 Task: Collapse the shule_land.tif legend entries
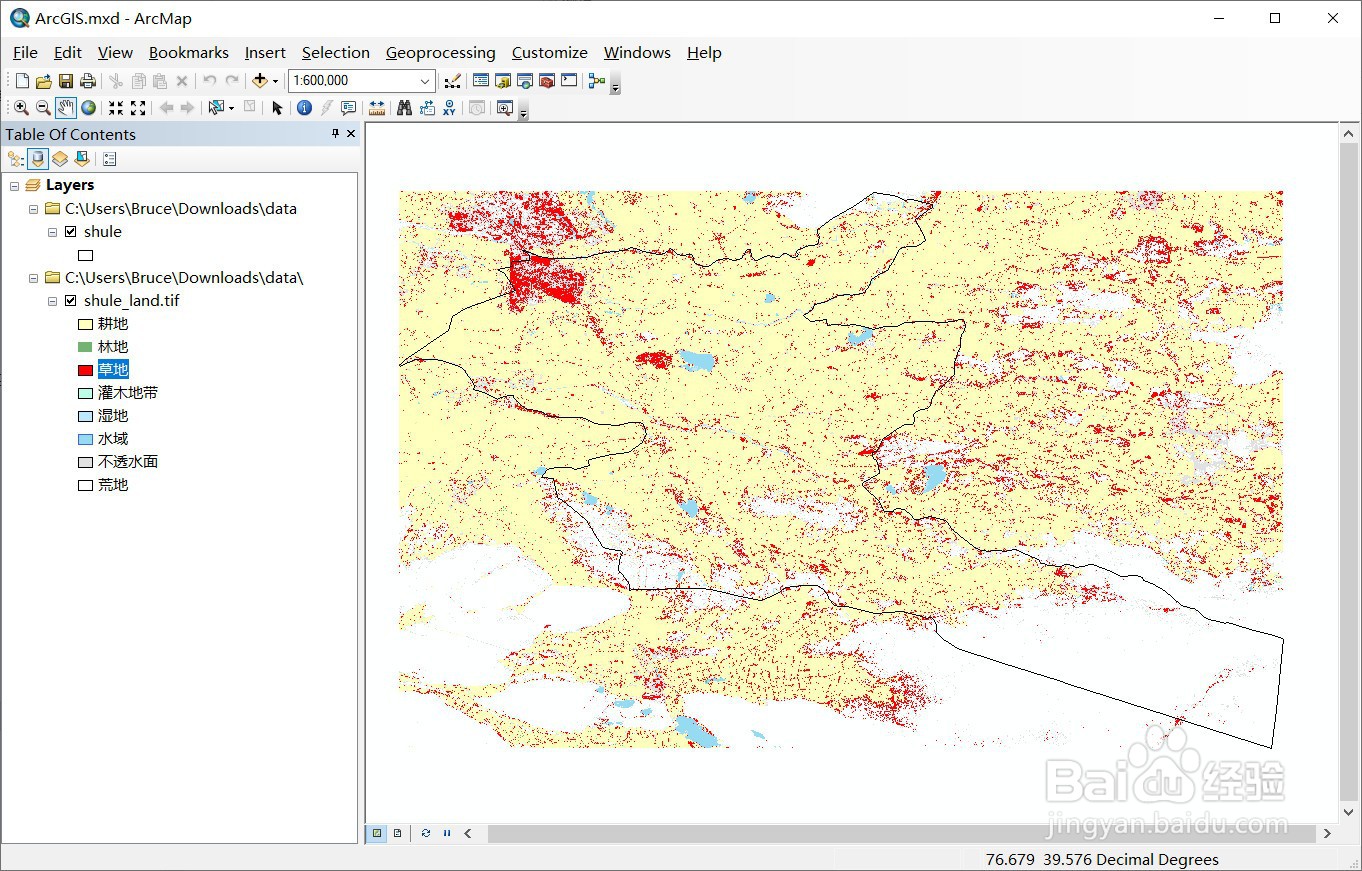click(x=52, y=300)
